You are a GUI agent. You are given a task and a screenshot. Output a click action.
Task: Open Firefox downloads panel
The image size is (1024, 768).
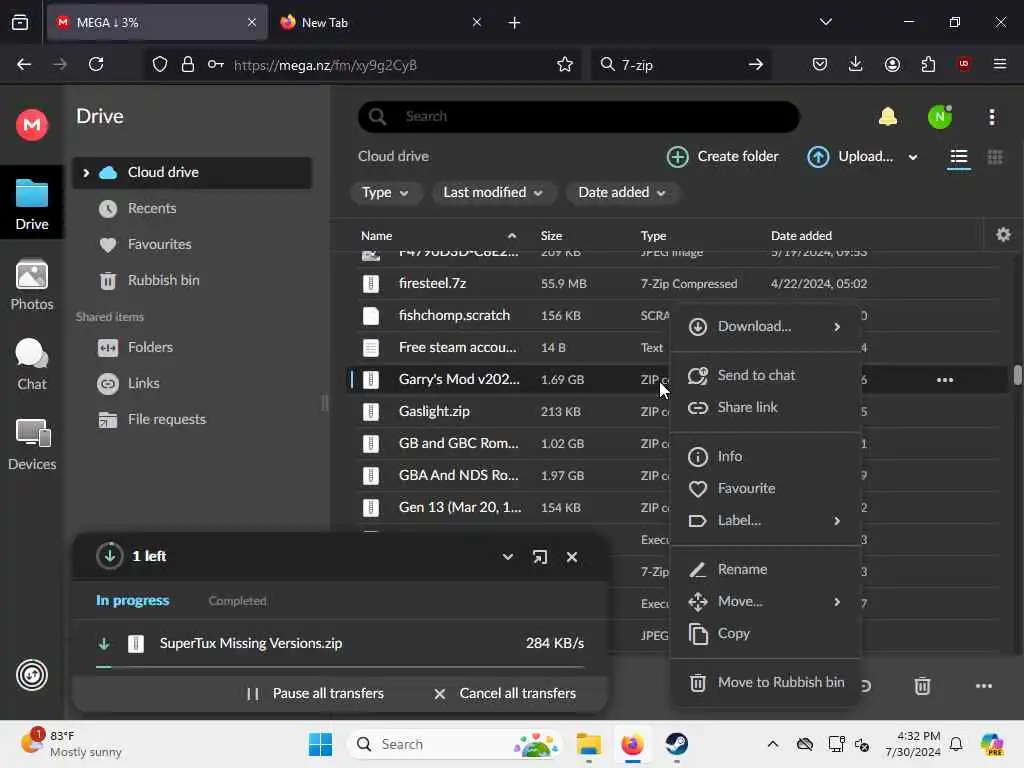pyautogui.click(x=856, y=64)
